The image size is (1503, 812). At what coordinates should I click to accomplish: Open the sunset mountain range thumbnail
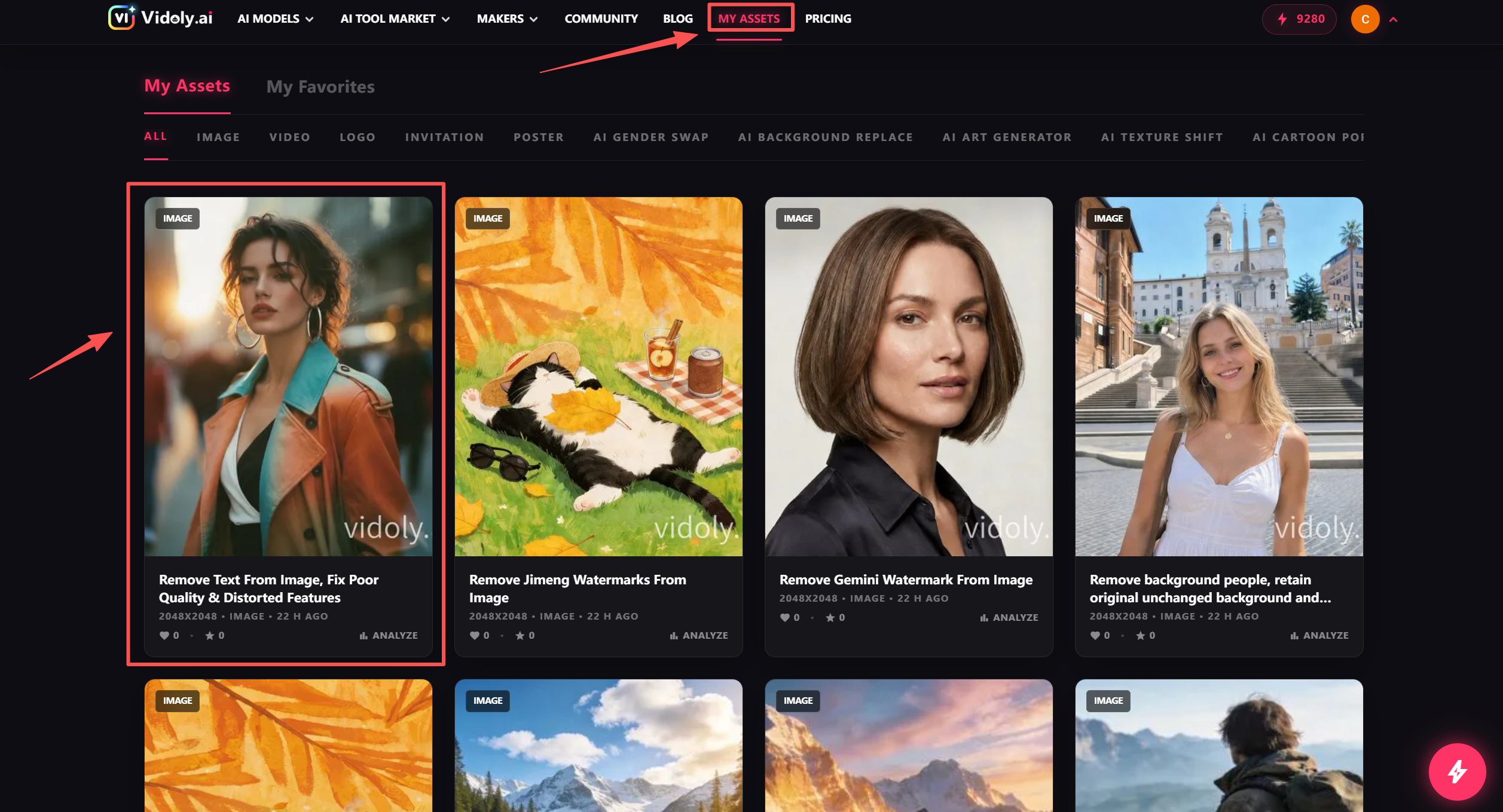click(x=909, y=745)
